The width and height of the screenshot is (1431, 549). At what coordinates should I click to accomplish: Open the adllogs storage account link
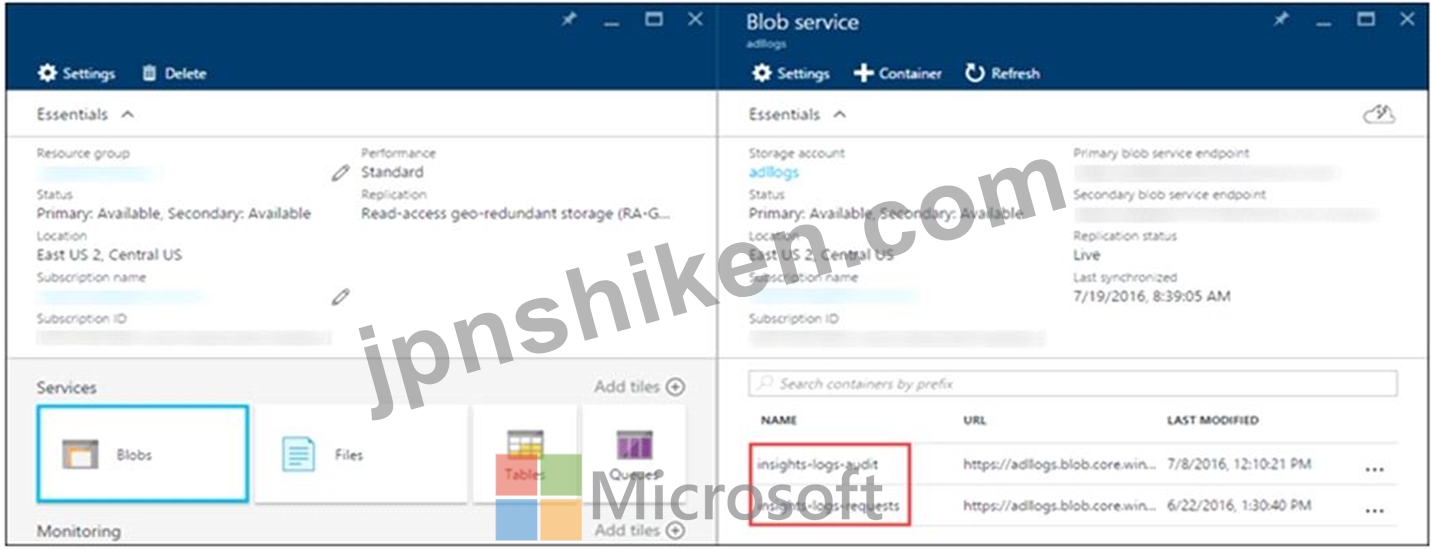tap(774, 172)
